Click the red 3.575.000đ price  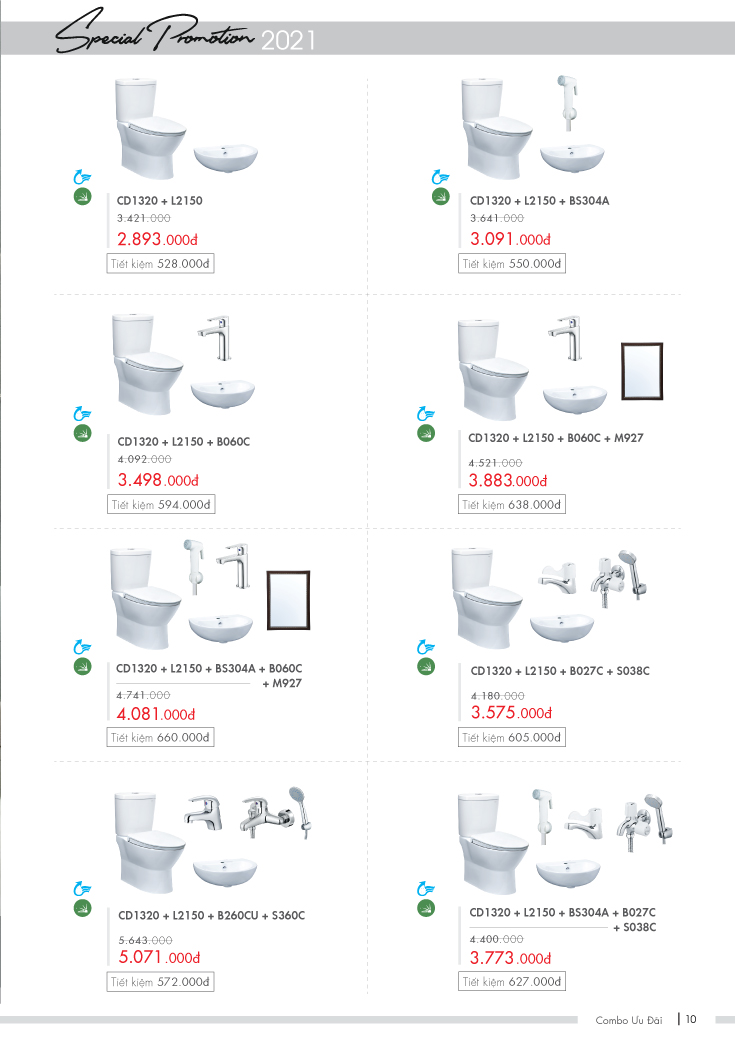click(x=511, y=713)
